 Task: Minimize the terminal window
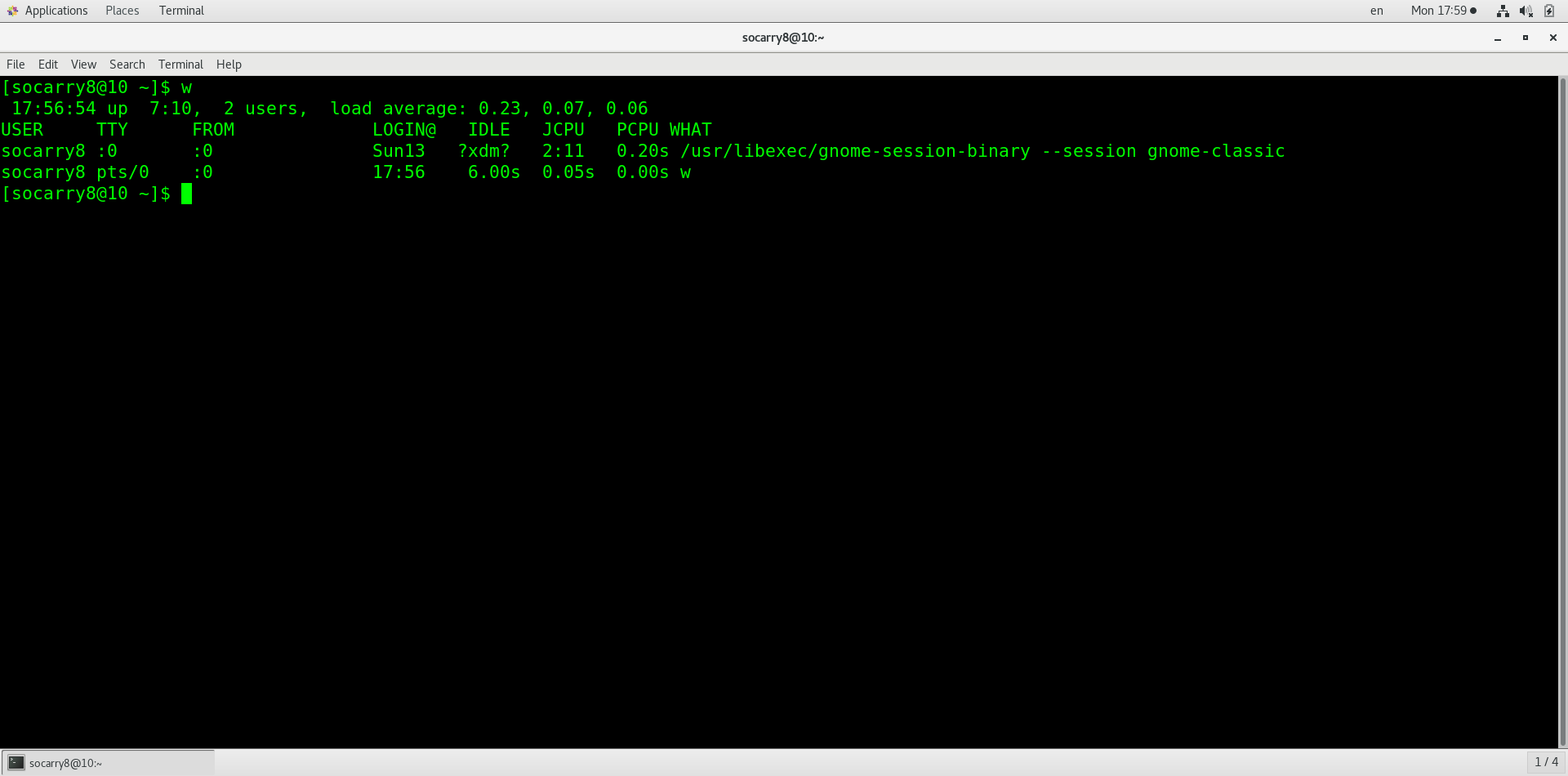tap(1498, 38)
